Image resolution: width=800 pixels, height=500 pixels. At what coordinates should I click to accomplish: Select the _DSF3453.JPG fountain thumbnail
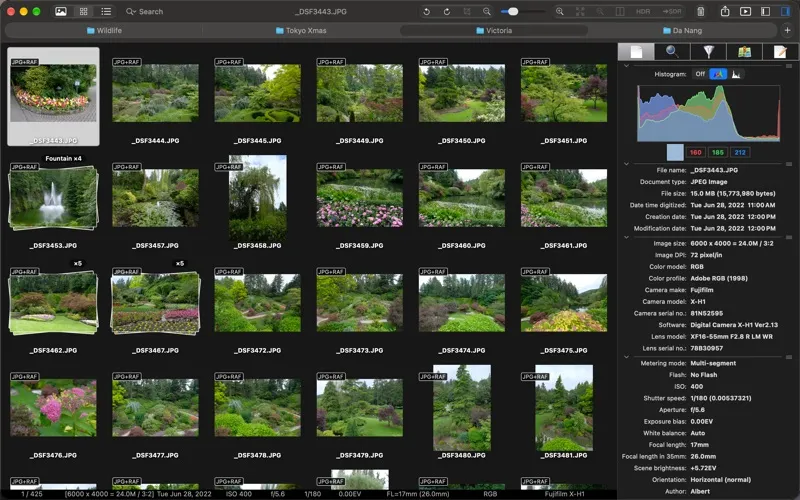pyautogui.click(x=53, y=197)
